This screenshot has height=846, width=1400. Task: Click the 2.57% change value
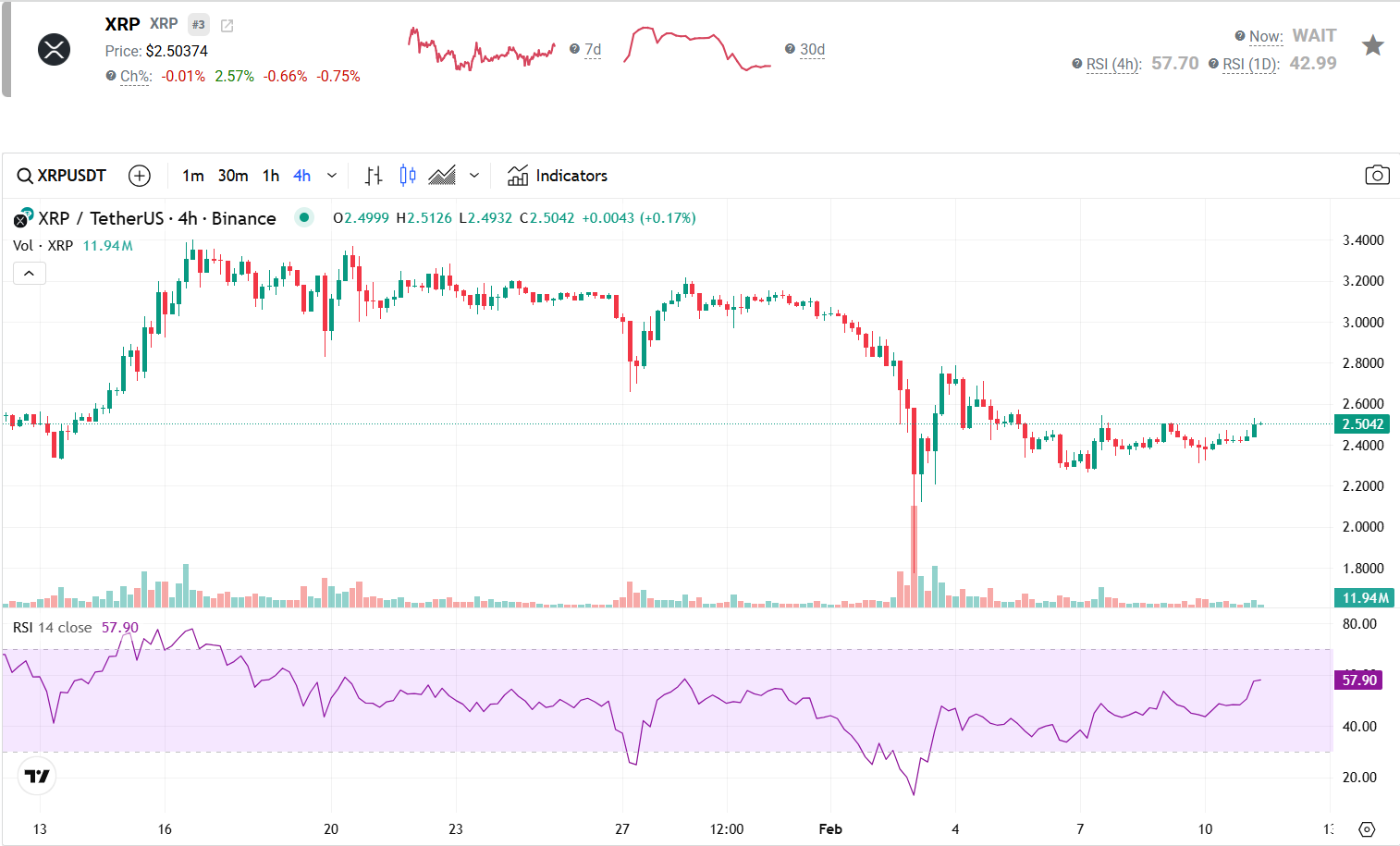click(x=235, y=76)
